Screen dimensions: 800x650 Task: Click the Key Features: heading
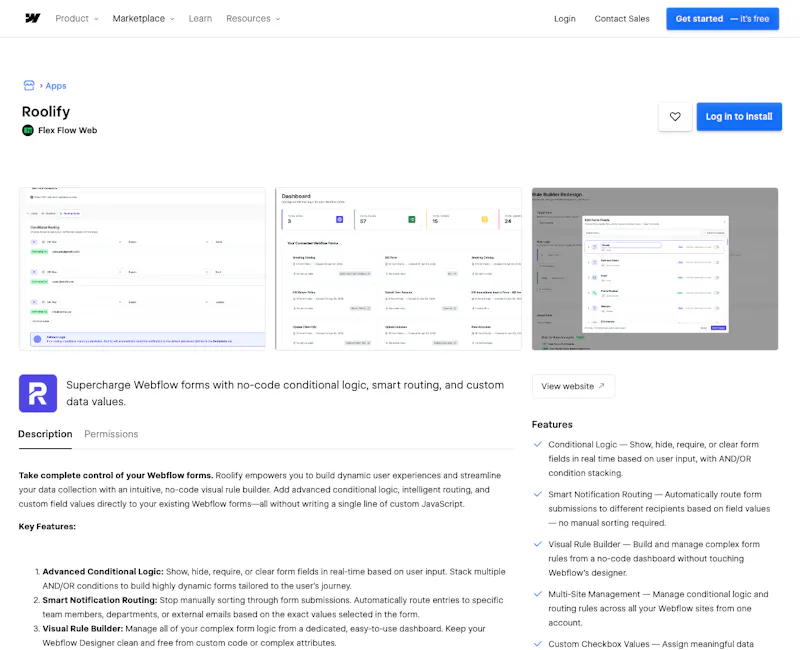tap(47, 527)
